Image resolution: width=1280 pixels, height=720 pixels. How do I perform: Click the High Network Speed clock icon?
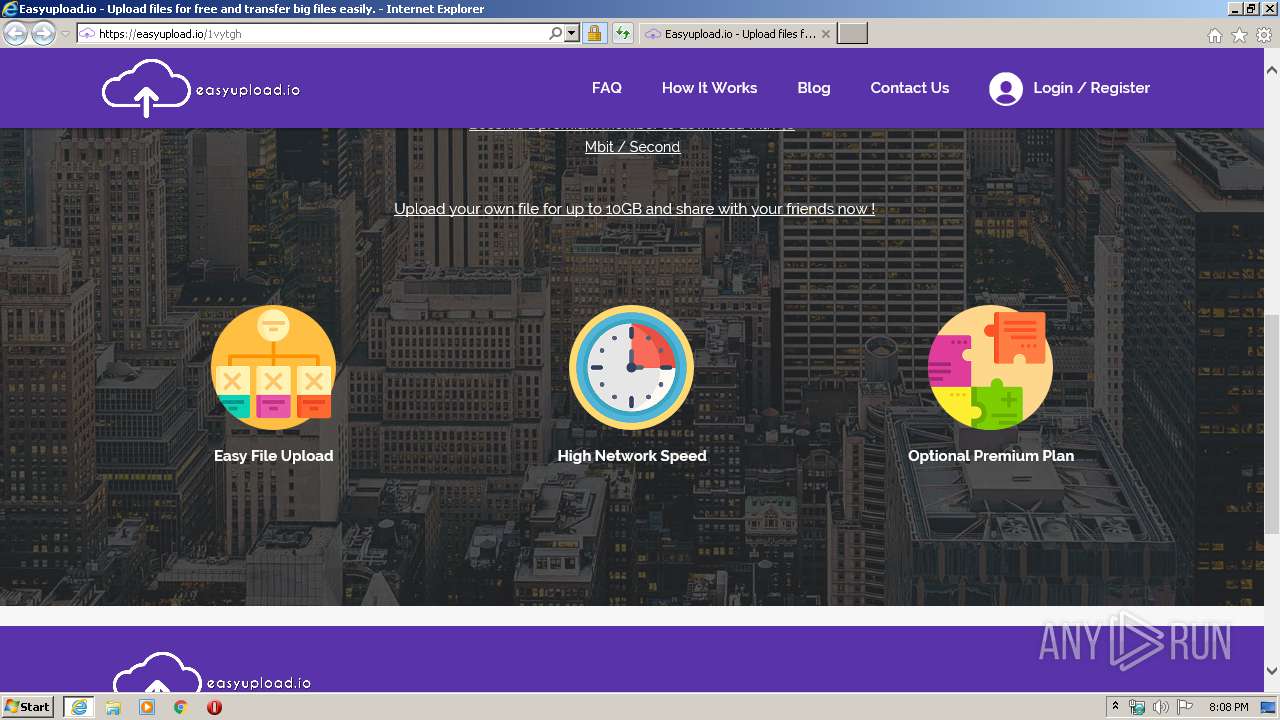coord(631,367)
